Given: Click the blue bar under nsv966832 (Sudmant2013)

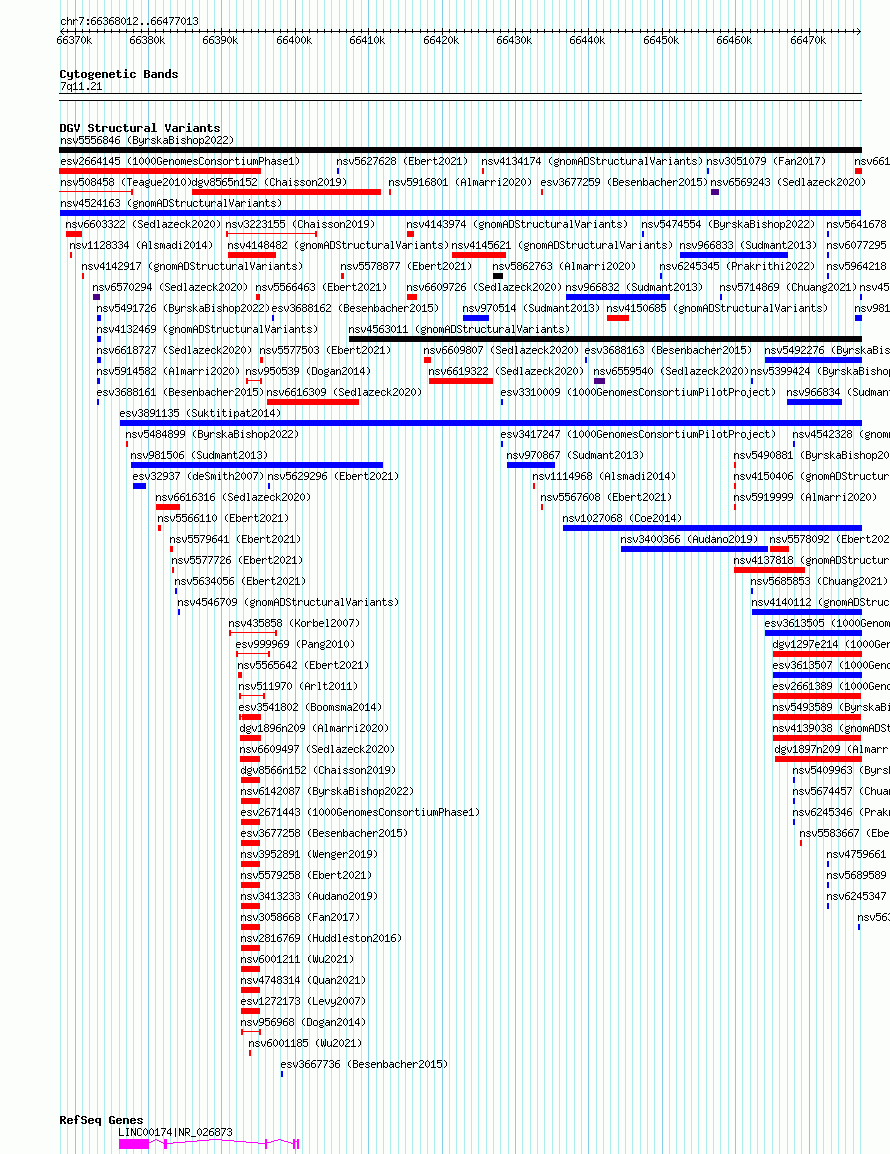Looking at the screenshot, I should click(x=618, y=297).
